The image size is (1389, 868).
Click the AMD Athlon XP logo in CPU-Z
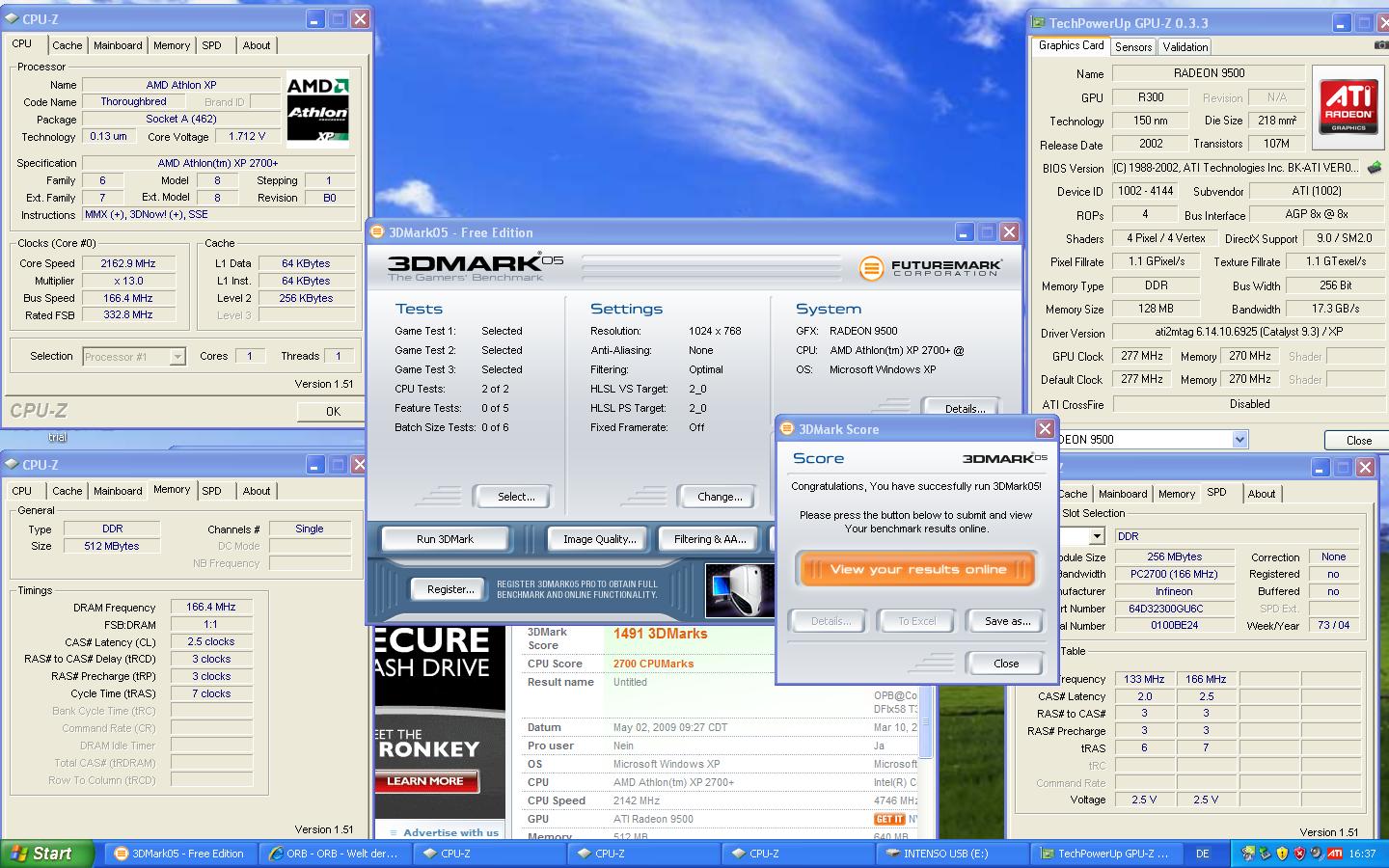coord(317,110)
